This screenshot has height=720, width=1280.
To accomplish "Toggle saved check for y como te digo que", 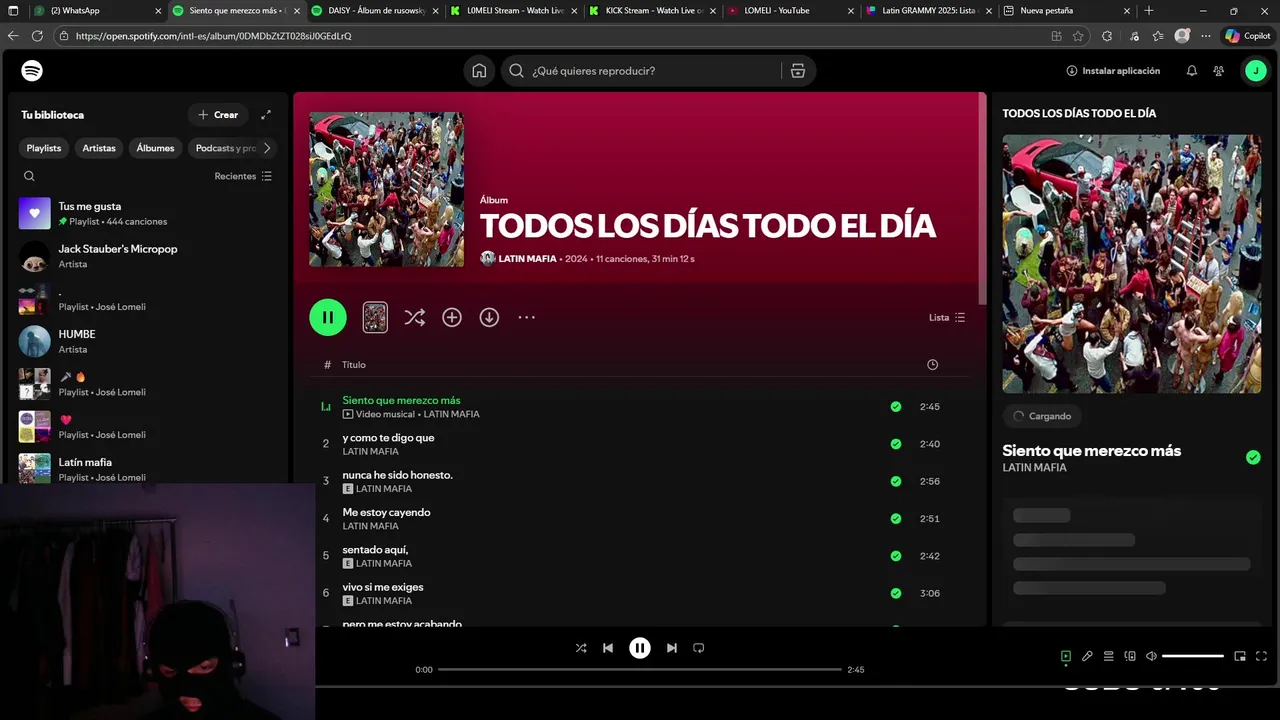I will [x=896, y=444].
